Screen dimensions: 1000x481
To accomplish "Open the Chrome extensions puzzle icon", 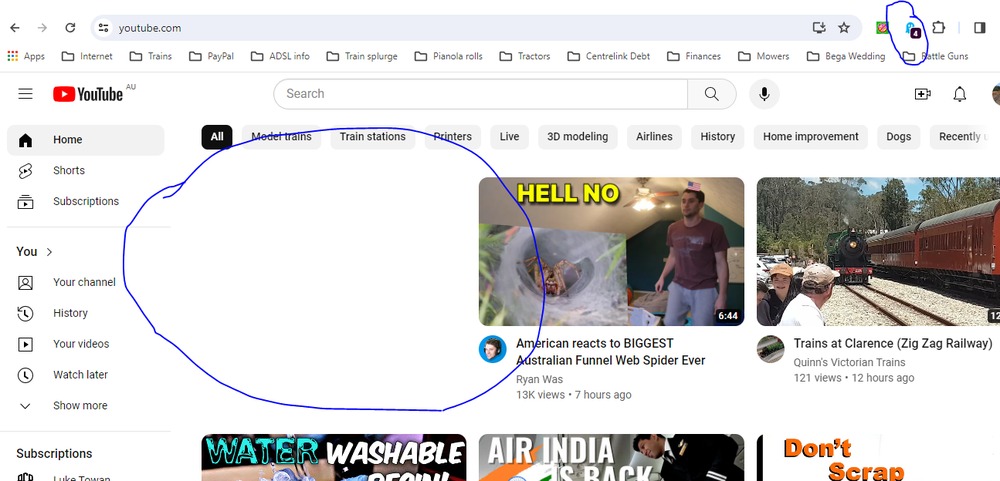I will 938,27.
